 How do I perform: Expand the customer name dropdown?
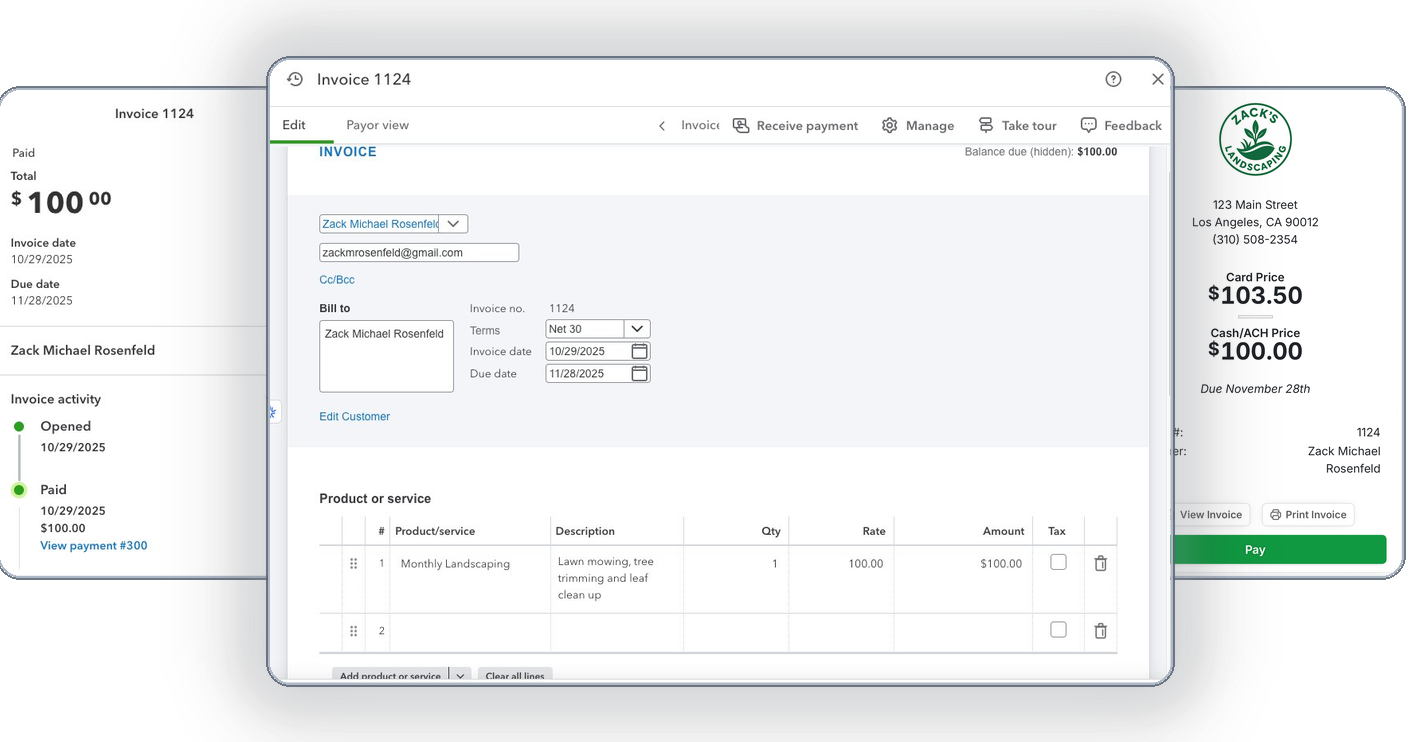pyautogui.click(x=453, y=224)
